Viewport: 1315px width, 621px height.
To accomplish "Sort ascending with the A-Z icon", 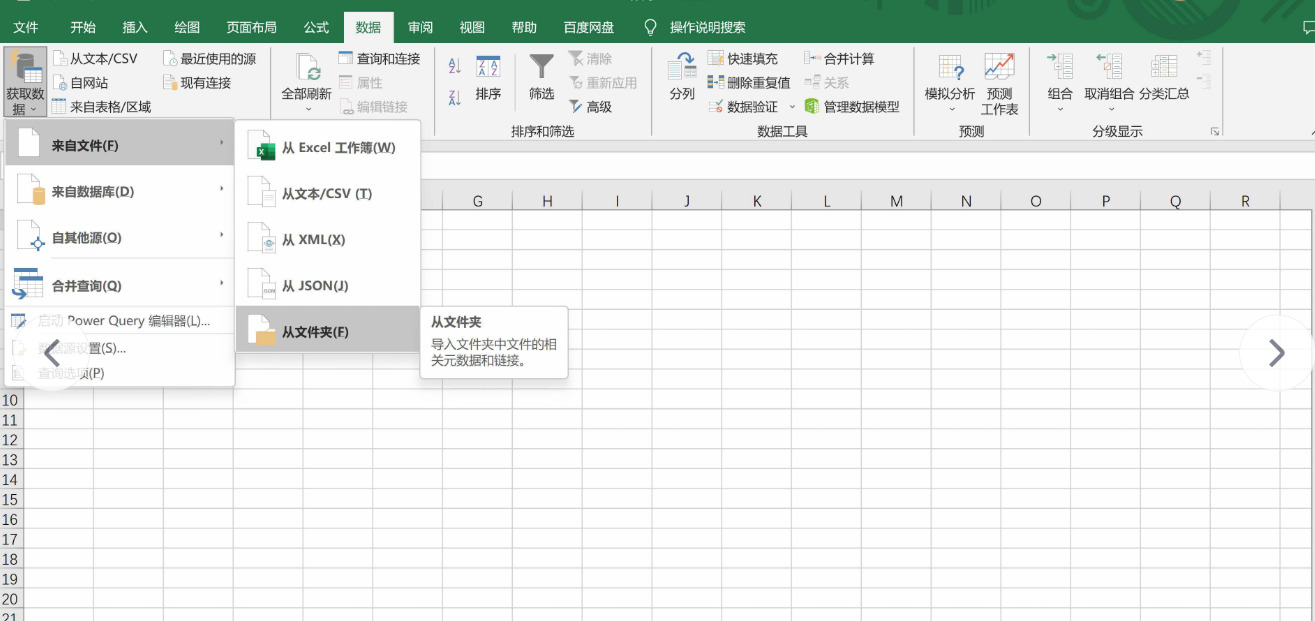I will (x=455, y=66).
